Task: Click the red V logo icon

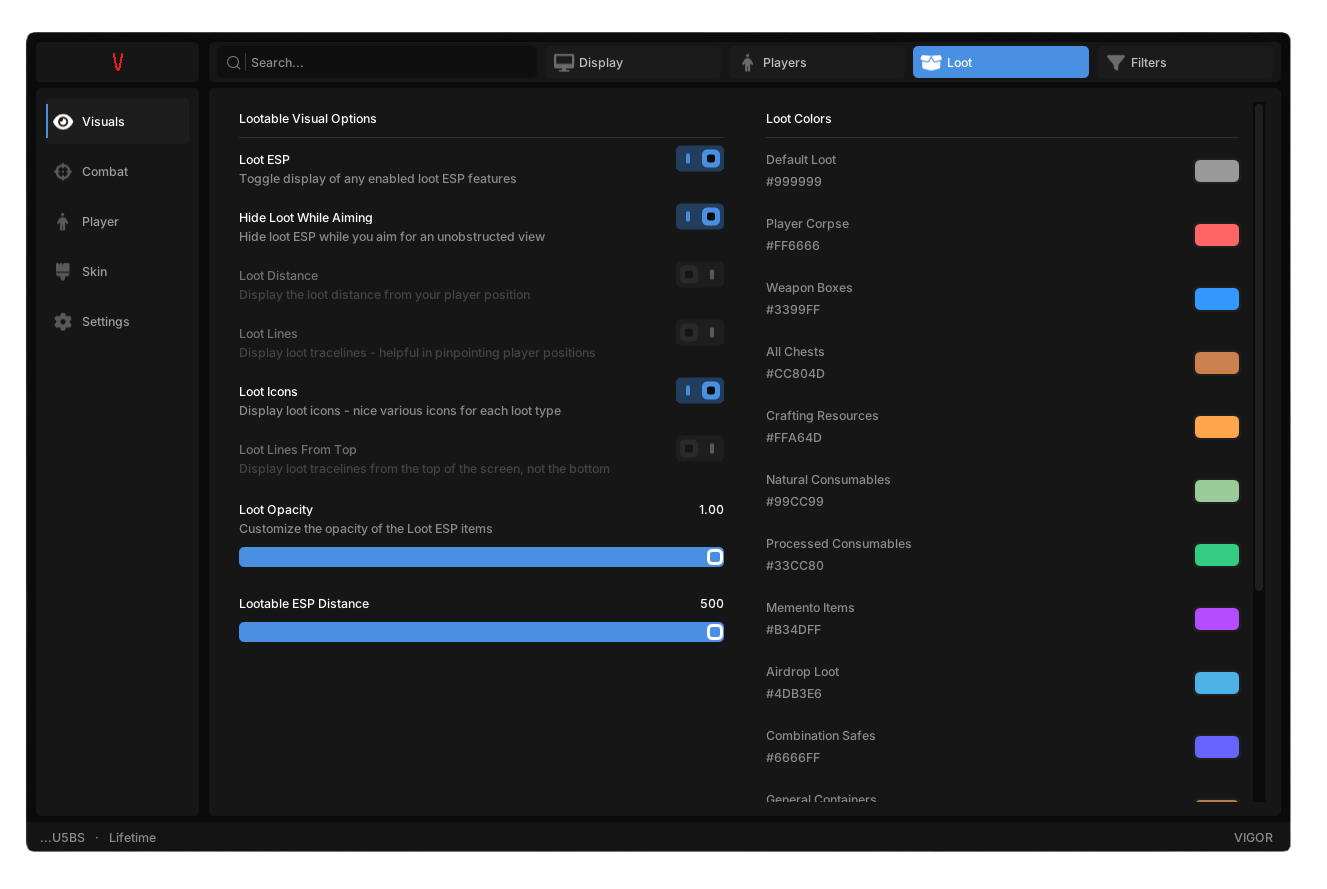Action: tap(118, 62)
